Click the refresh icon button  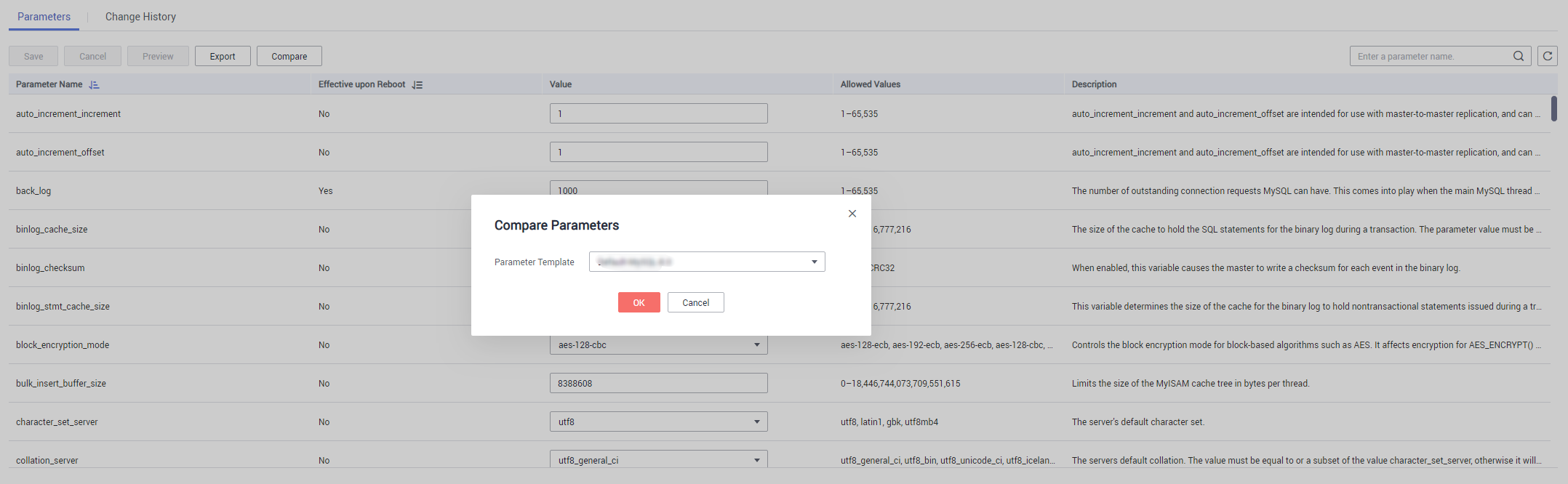point(1548,56)
